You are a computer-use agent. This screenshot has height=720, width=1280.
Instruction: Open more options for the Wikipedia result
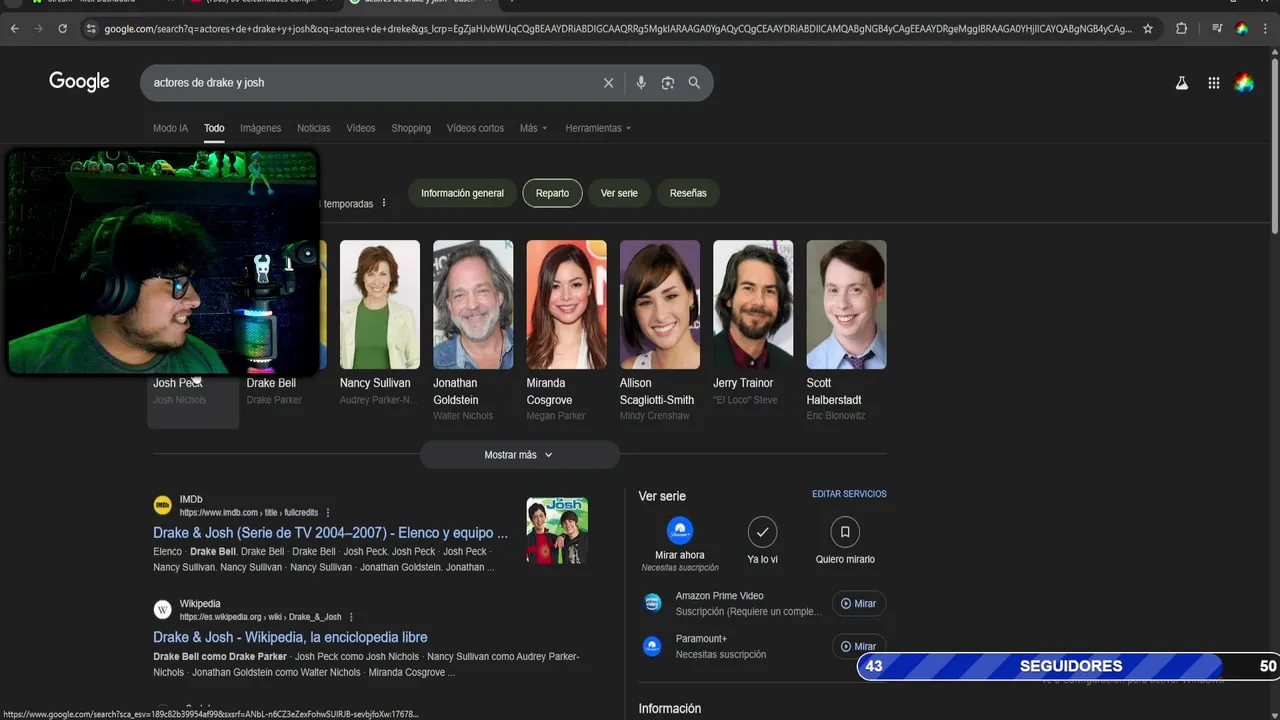point(351,617)
